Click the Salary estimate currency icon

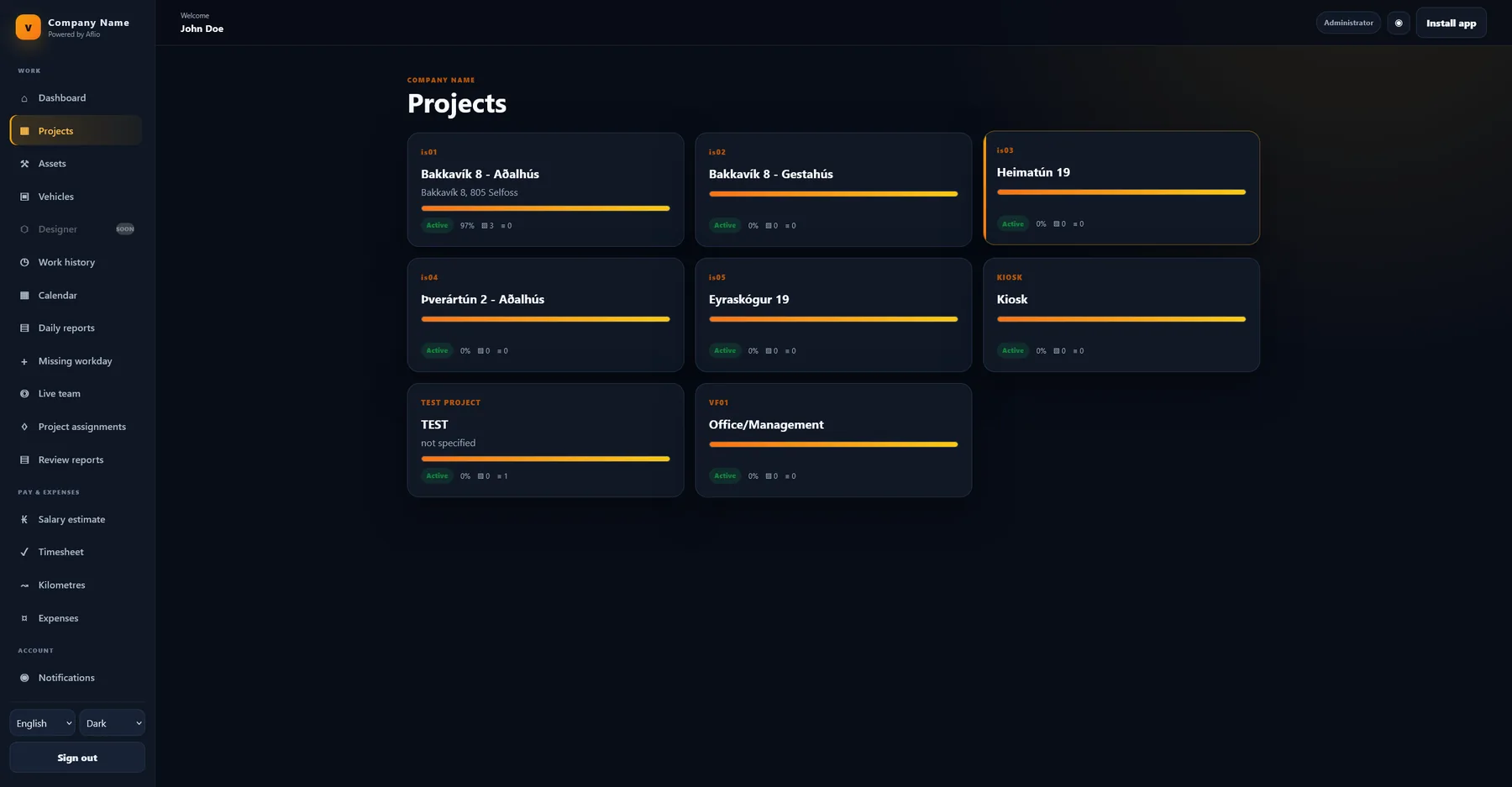24,520
